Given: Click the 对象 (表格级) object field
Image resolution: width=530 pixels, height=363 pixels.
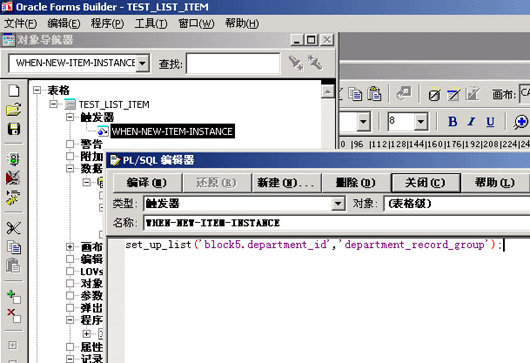Looking at the screenshot, I should pos(457,204).
